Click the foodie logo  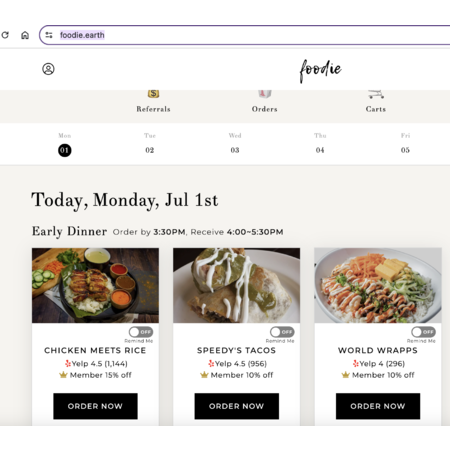320,70
